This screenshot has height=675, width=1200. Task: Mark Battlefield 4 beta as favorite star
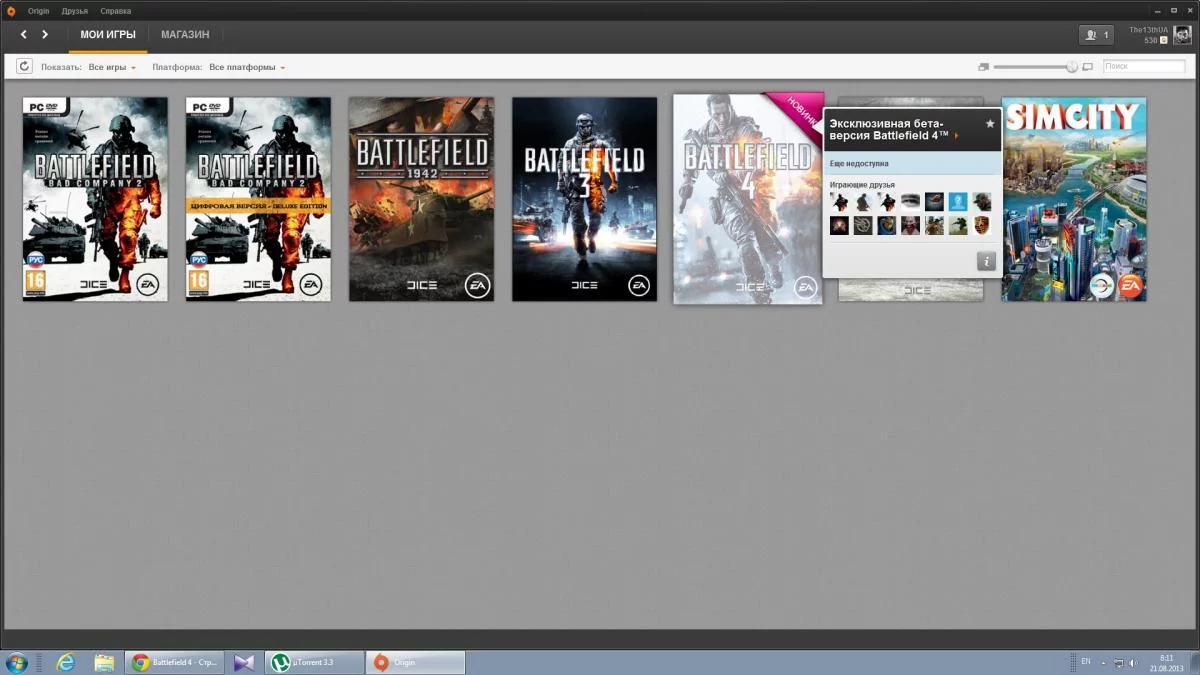(x=990, y=123)
